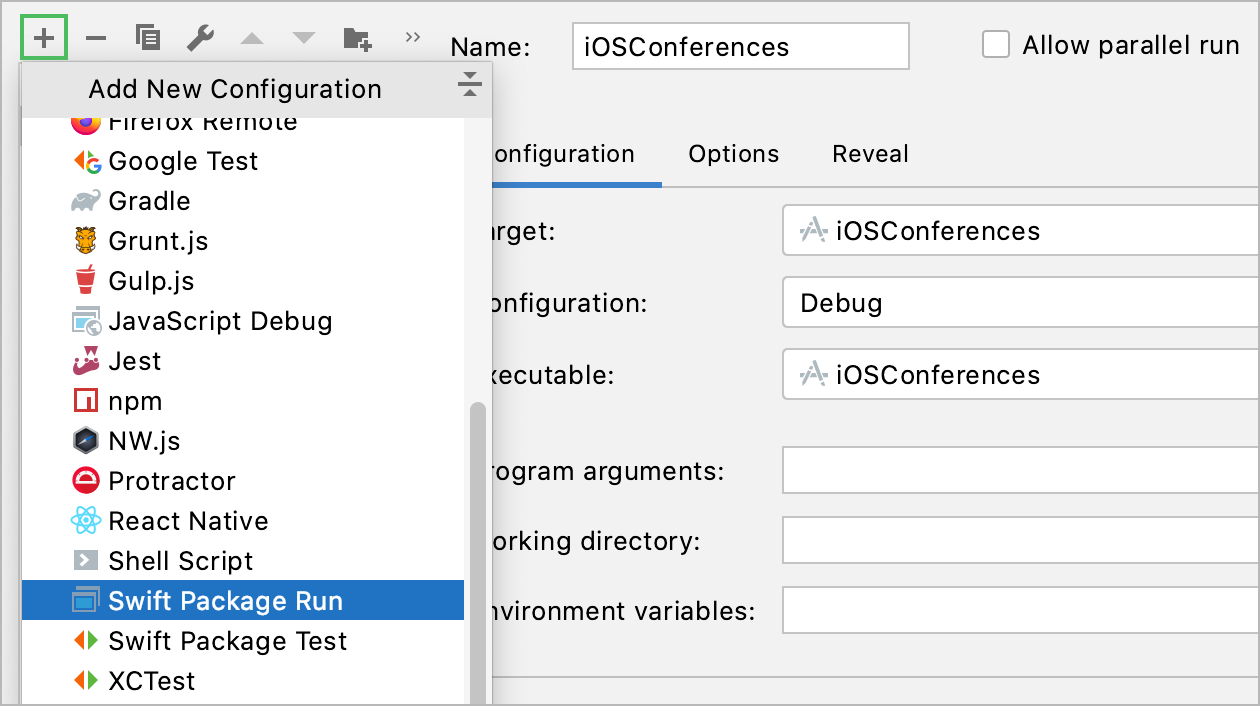This screenshot has height=706, width=1260.
Task: Click the Name text field
Action: [740, 46]
